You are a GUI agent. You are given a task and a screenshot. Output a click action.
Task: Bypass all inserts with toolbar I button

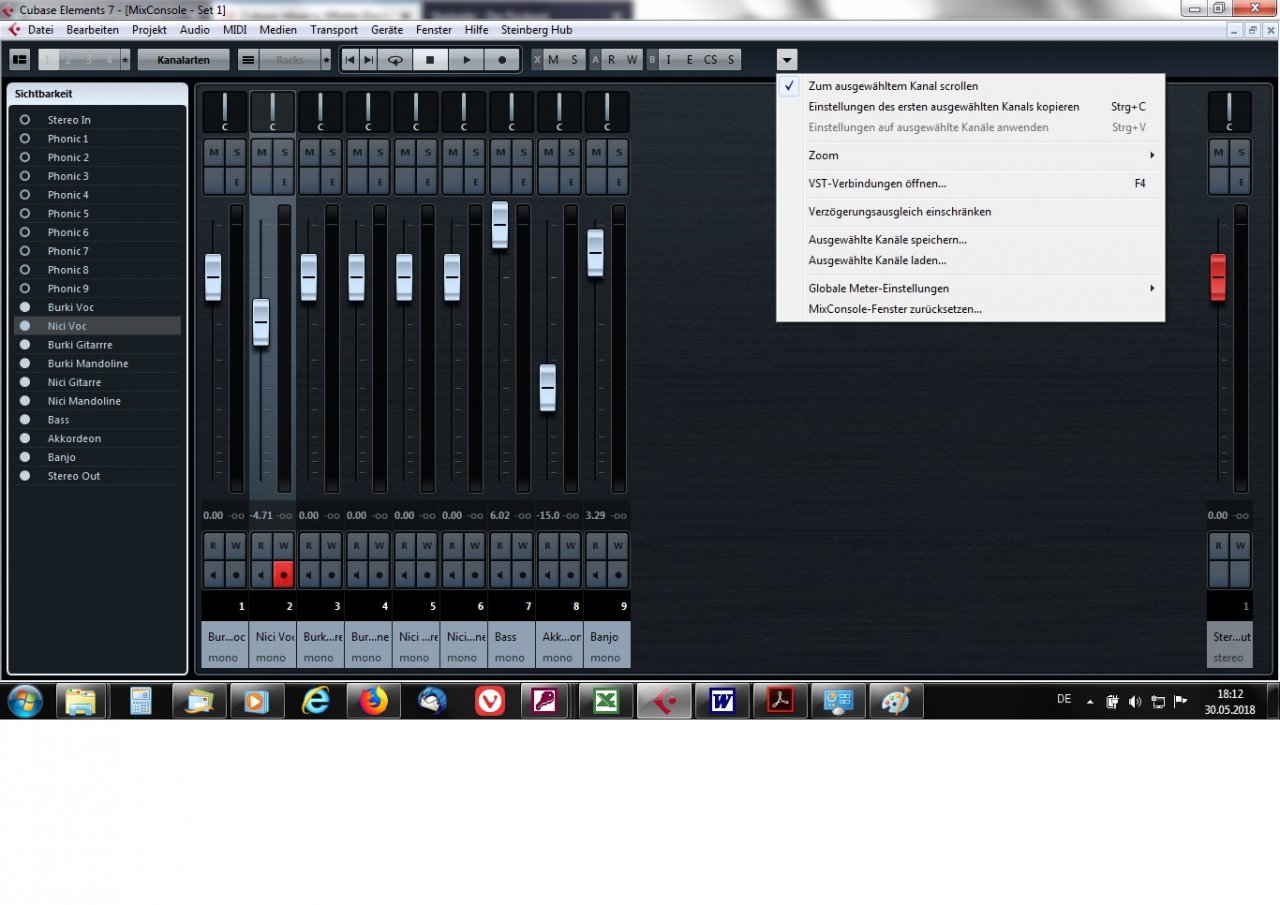669,60
